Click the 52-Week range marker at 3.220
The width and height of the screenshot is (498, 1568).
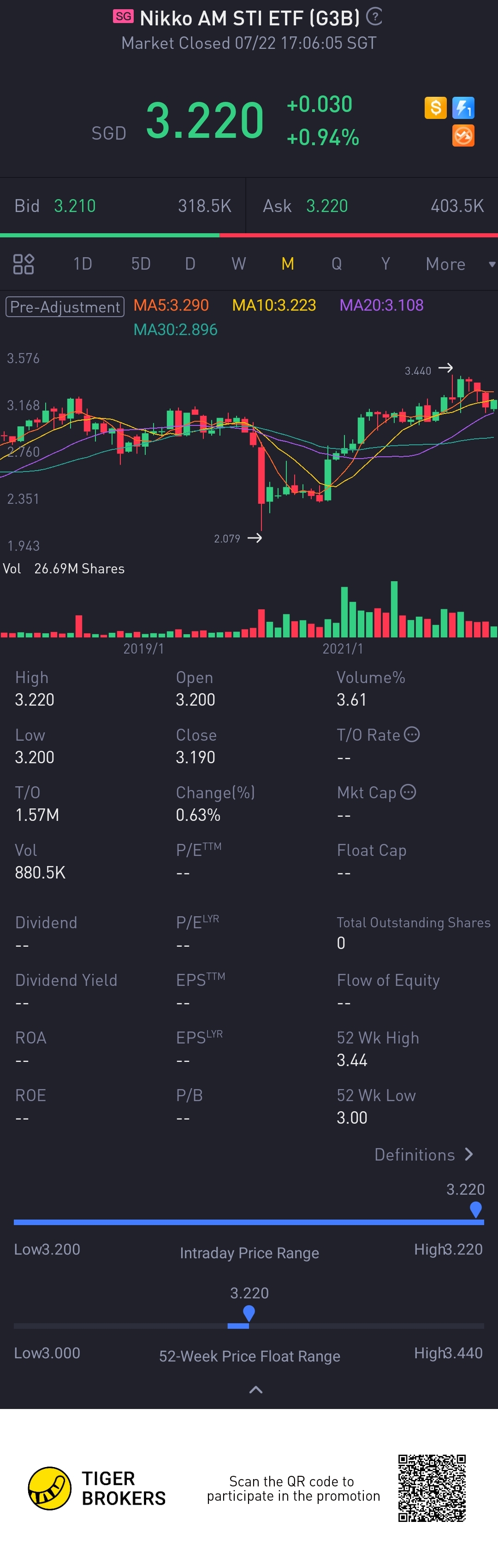[249, 1314]
